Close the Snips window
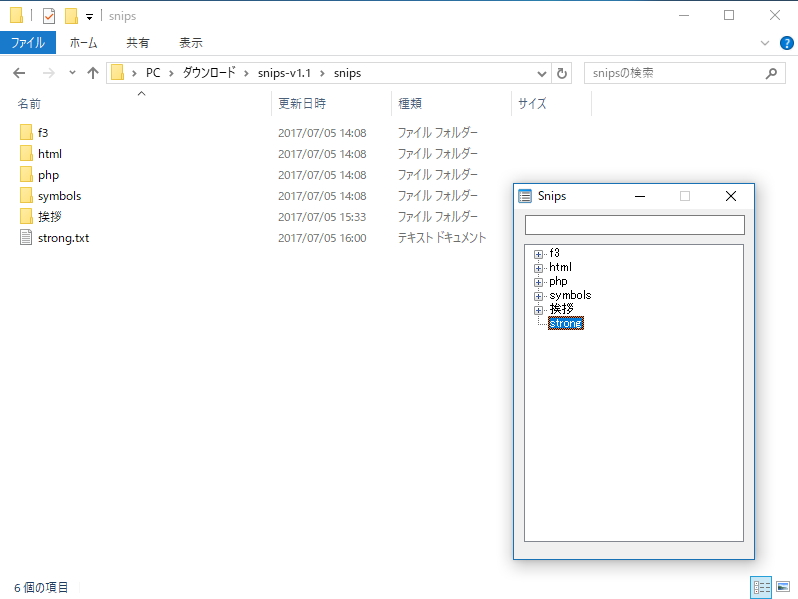The height and width of the screenshot is (599, 798). 731,196
